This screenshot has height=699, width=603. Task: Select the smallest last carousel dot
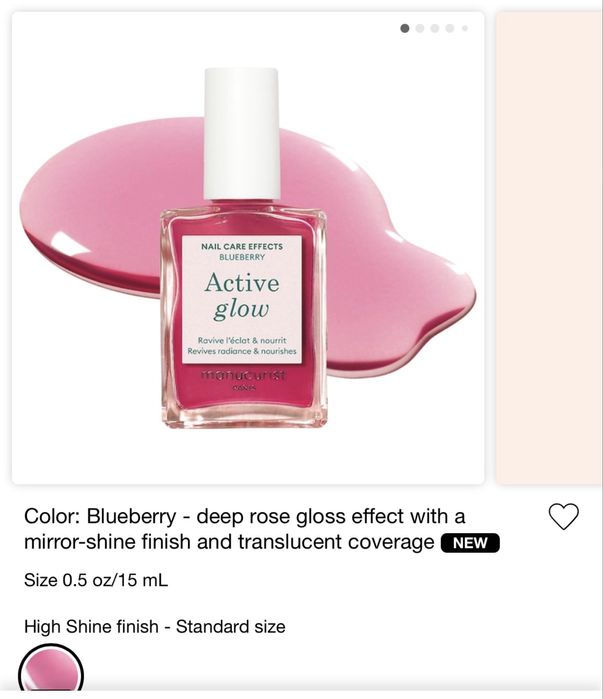(x=465, y=29)
